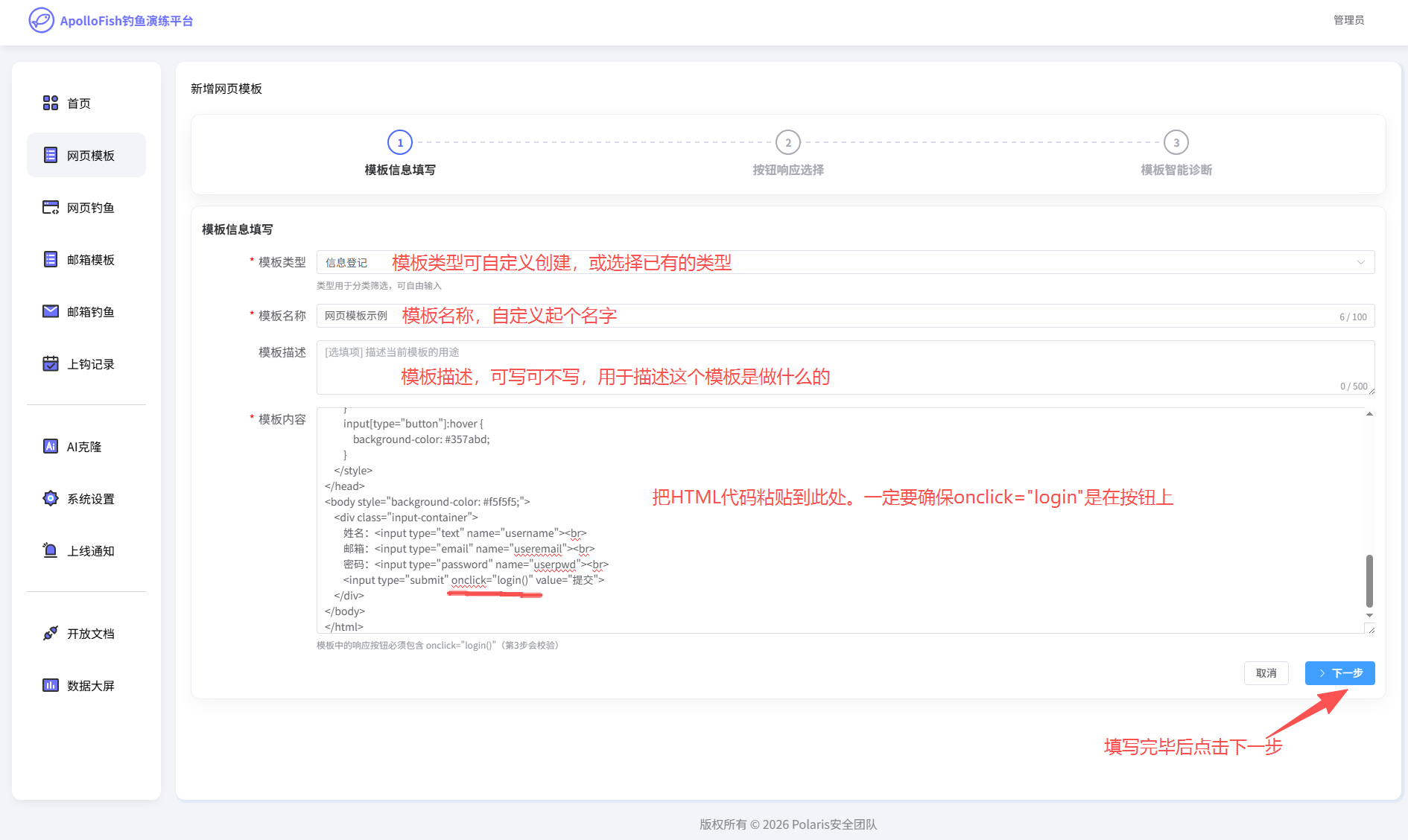
Task: Click the 0 / 500 character counter
Action: tap(1354, 386)
